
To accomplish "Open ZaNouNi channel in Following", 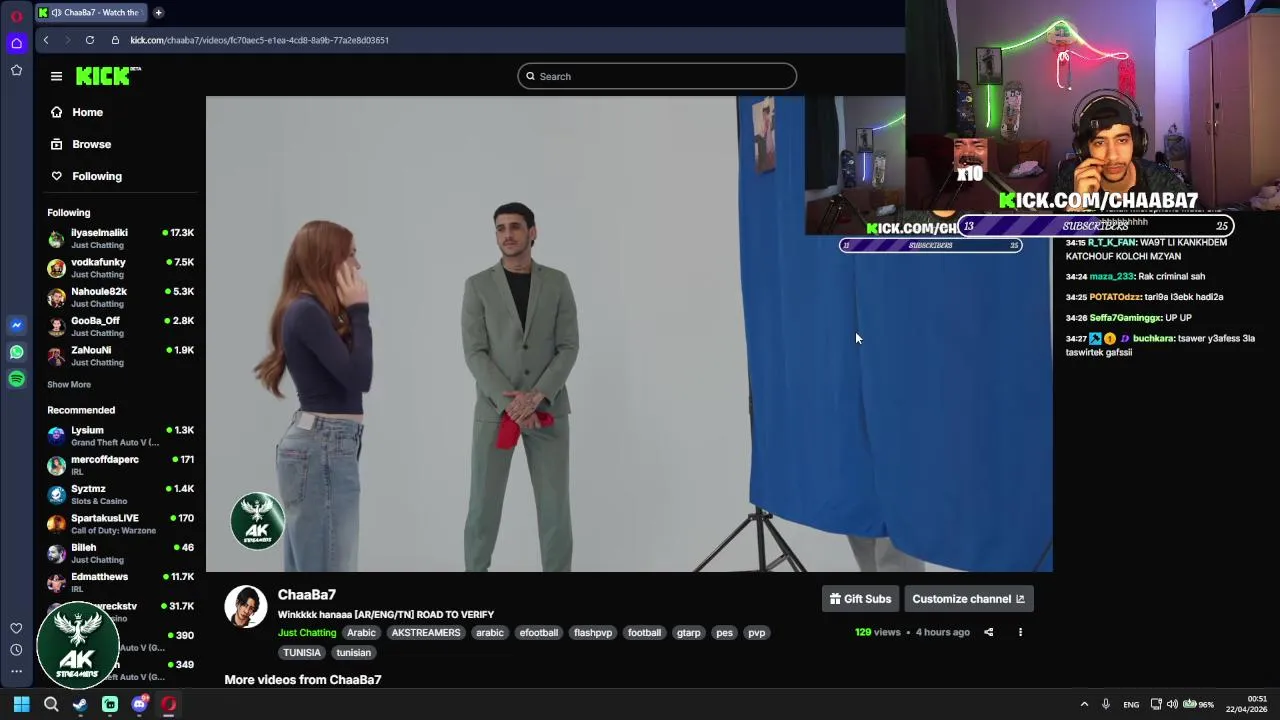I will (120, 355).
